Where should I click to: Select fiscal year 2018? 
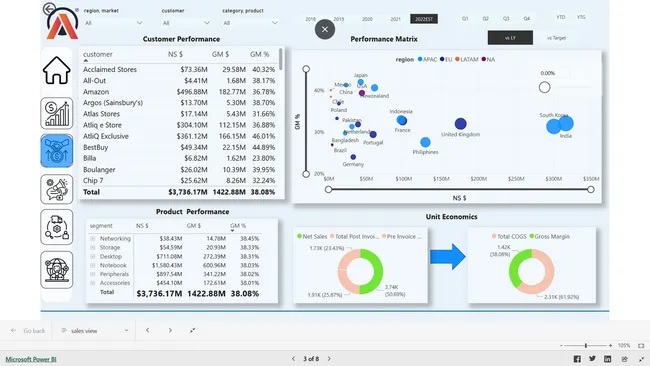(x=310, y=19)
